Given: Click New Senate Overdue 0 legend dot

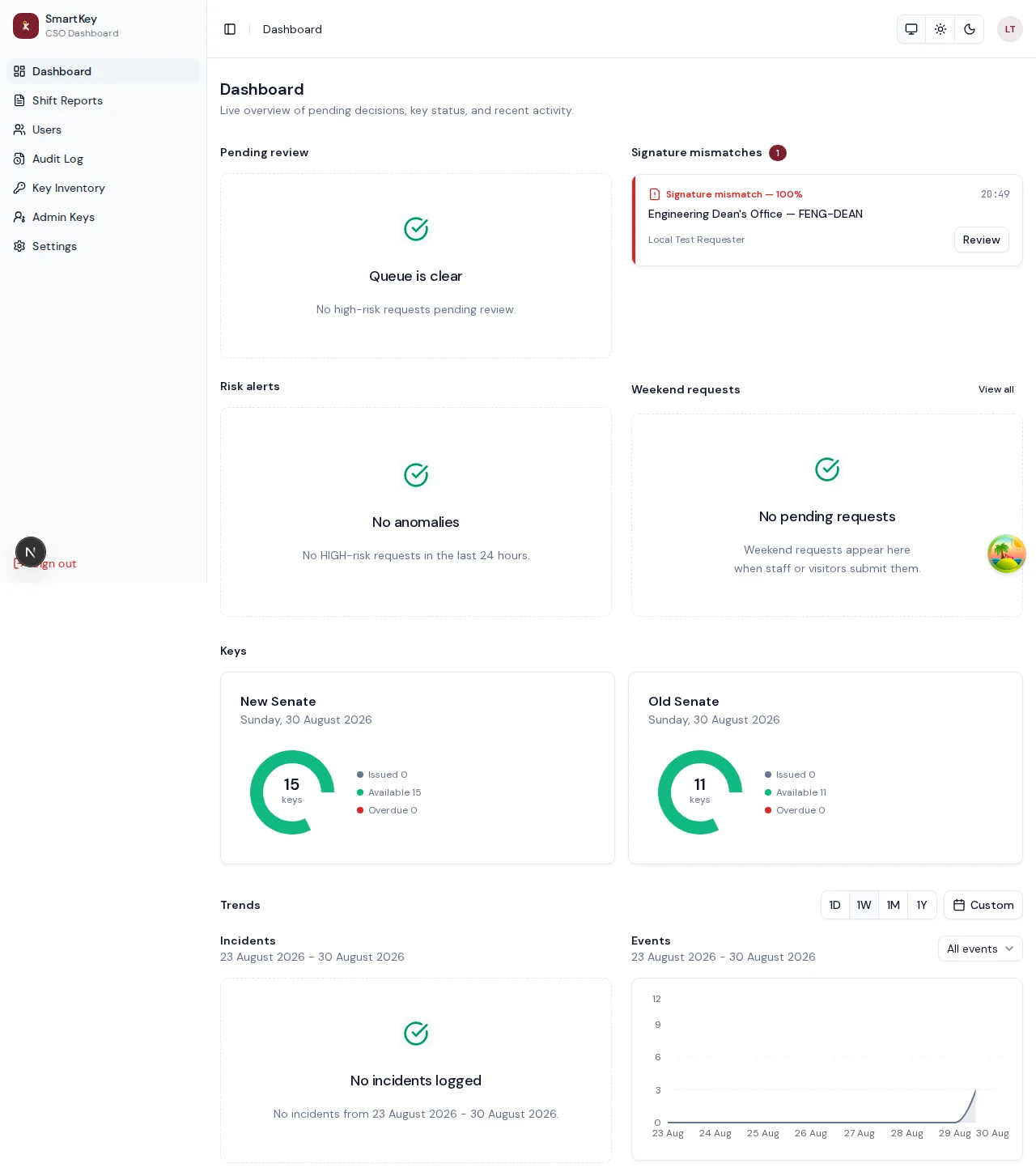Looking at the screenshot, I should coord(360,810).
